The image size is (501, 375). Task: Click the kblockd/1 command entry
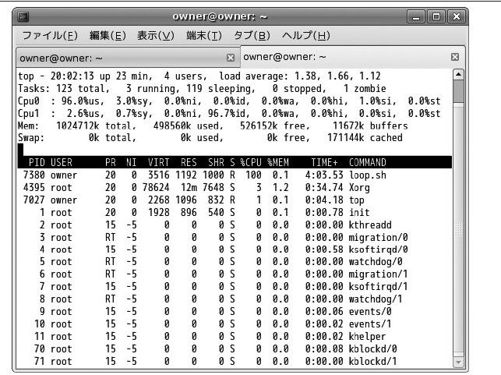[x=373, y=361]
